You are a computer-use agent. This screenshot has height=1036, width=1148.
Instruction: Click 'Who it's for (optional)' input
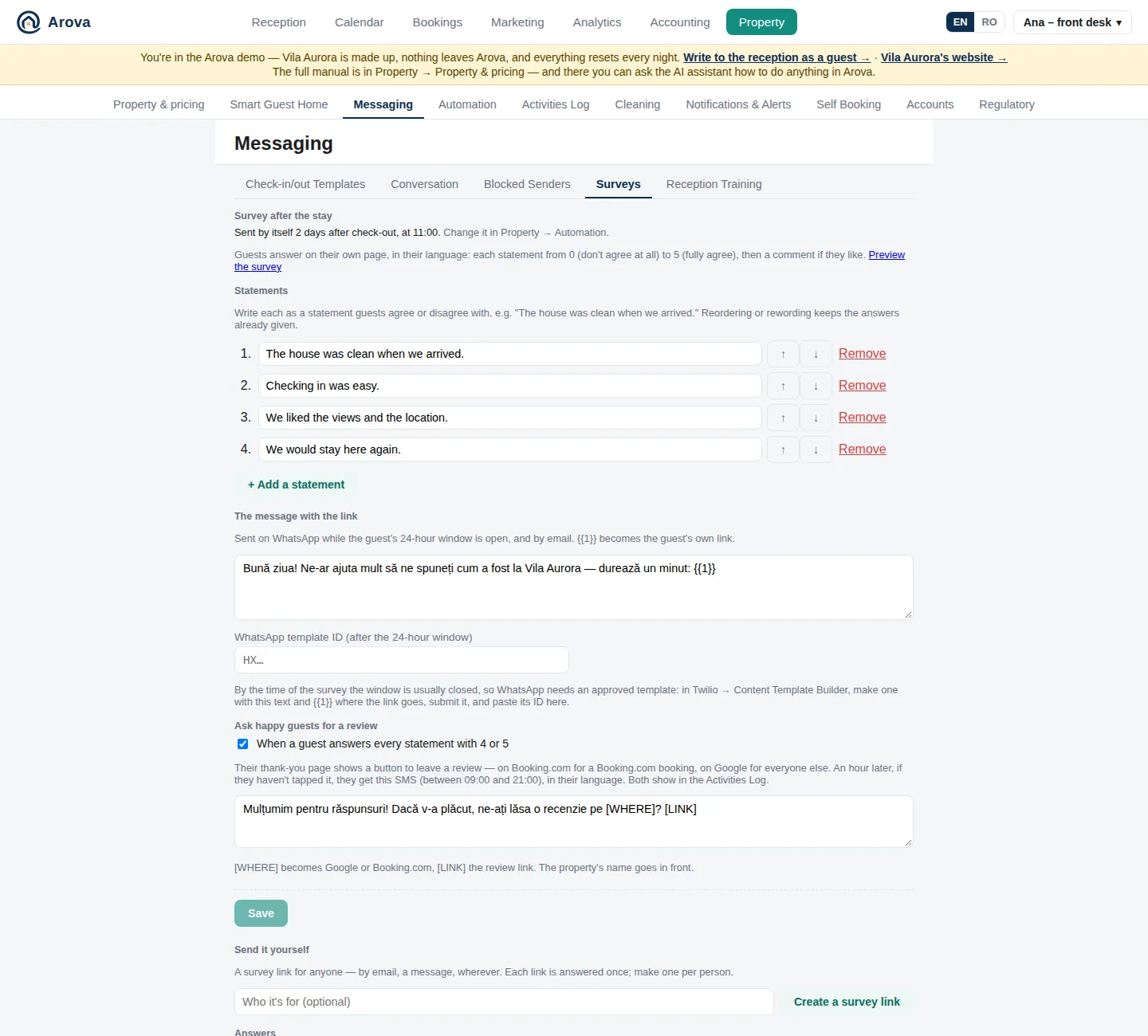(x=504, y=1002)
